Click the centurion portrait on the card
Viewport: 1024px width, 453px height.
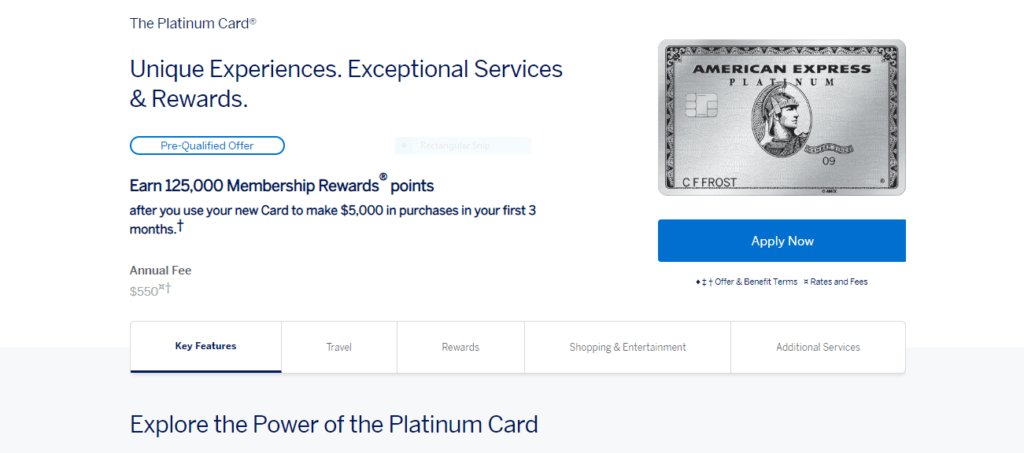[782, 122]
